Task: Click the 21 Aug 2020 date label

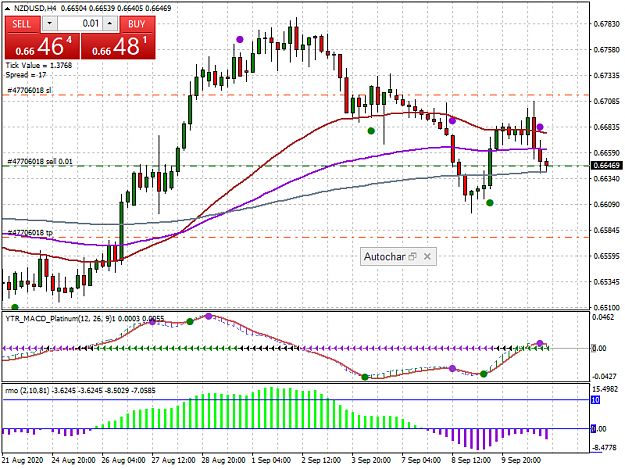Action: tap(22, 460)
